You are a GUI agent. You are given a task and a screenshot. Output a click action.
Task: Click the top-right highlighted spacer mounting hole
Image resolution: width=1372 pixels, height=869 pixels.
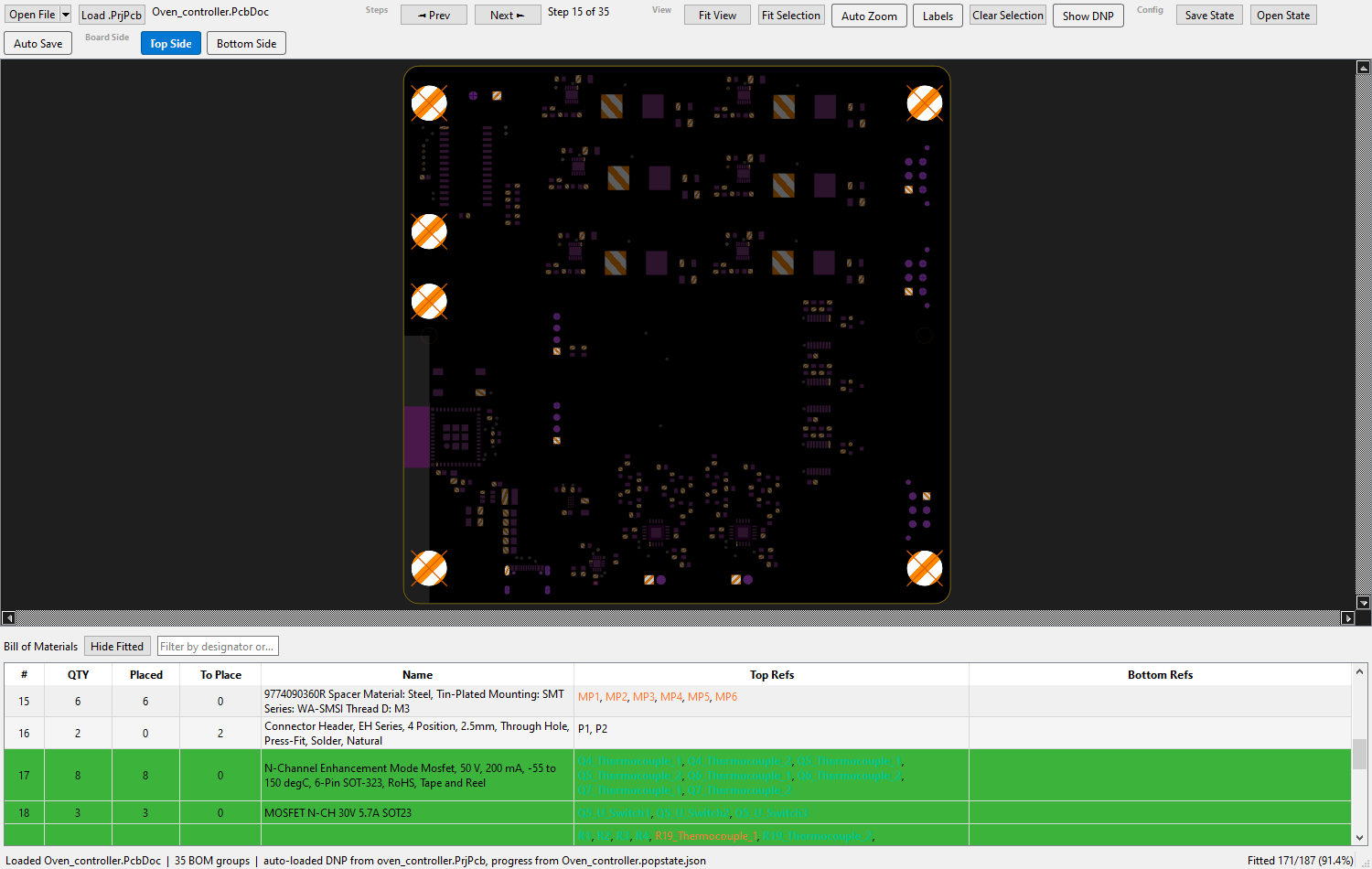click(925, 103)
